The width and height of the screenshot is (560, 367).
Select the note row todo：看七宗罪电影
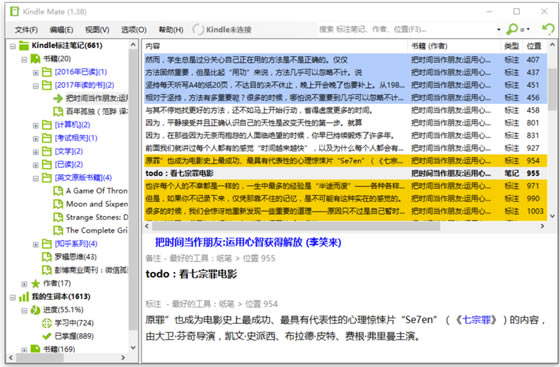click(x=345, y=173)
